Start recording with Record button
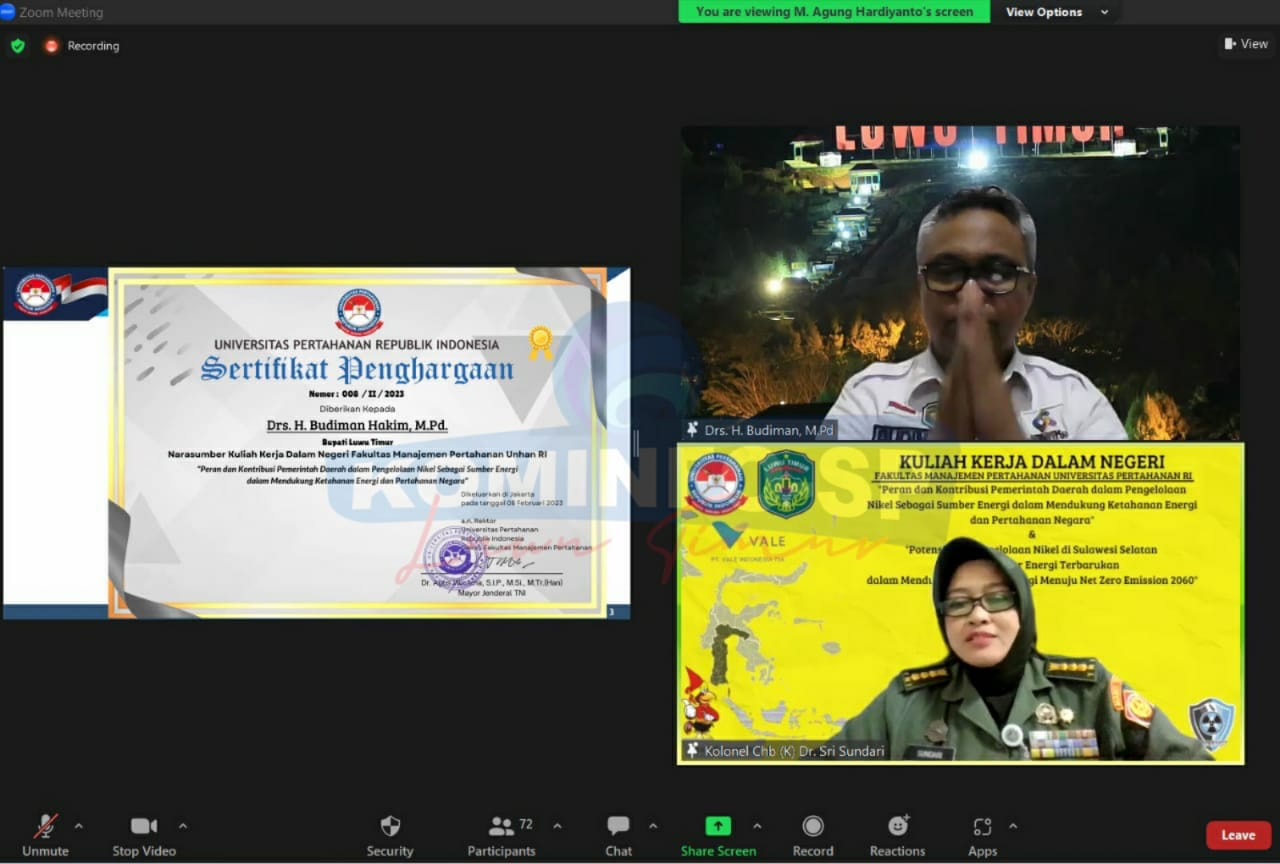This screenshot has height=864, width=1280. 813,836
